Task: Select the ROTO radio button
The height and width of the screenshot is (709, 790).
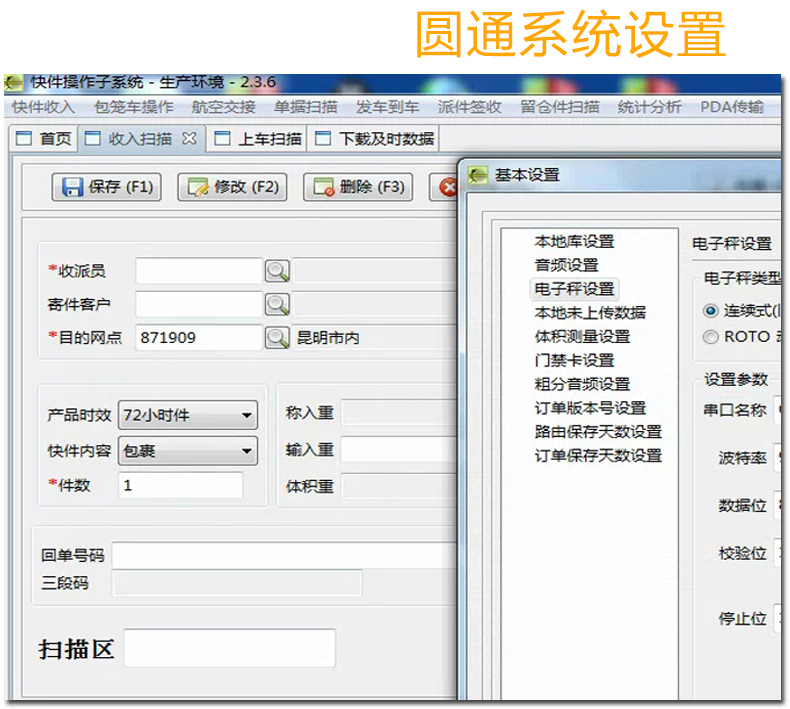Action: pos(710,337)
